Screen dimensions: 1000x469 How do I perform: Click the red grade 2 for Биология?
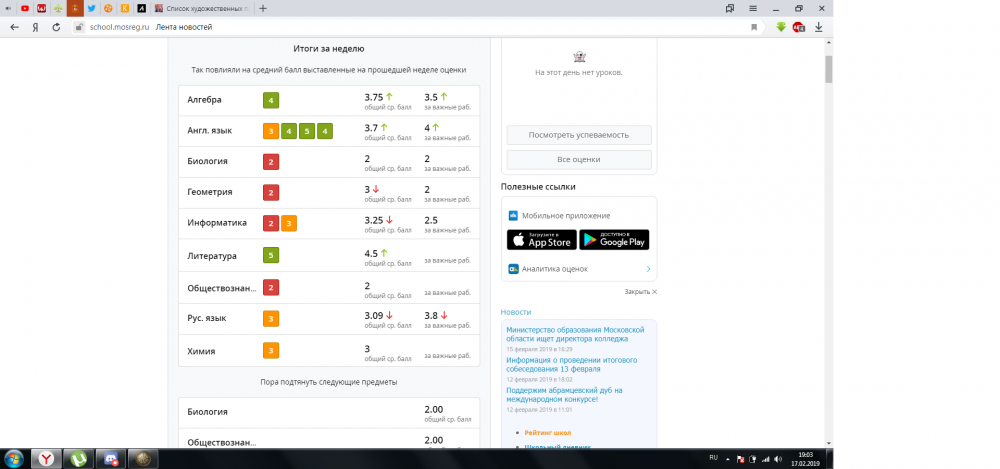(x=270, y=162)
